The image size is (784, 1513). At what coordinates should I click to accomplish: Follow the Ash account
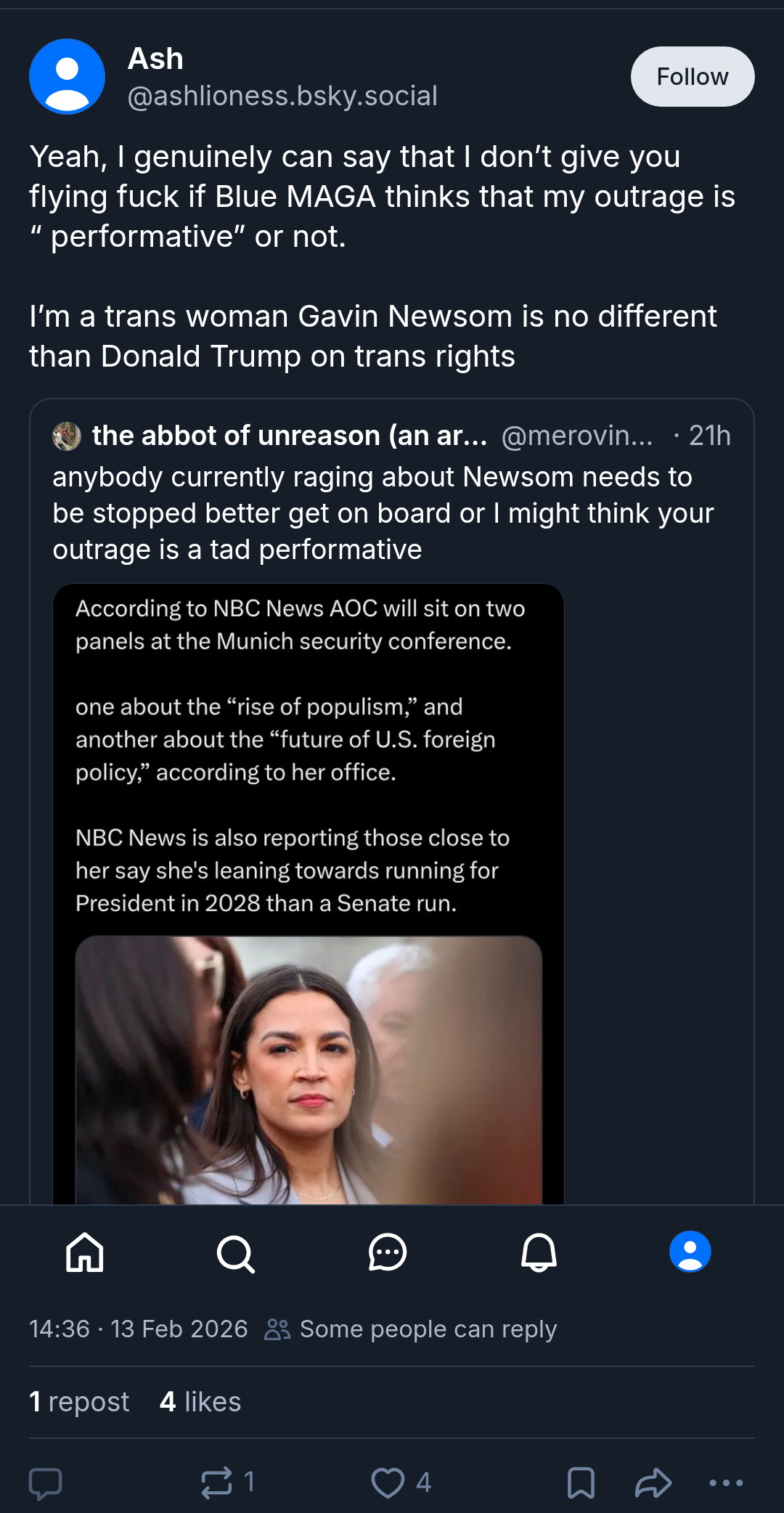[693, 76]
